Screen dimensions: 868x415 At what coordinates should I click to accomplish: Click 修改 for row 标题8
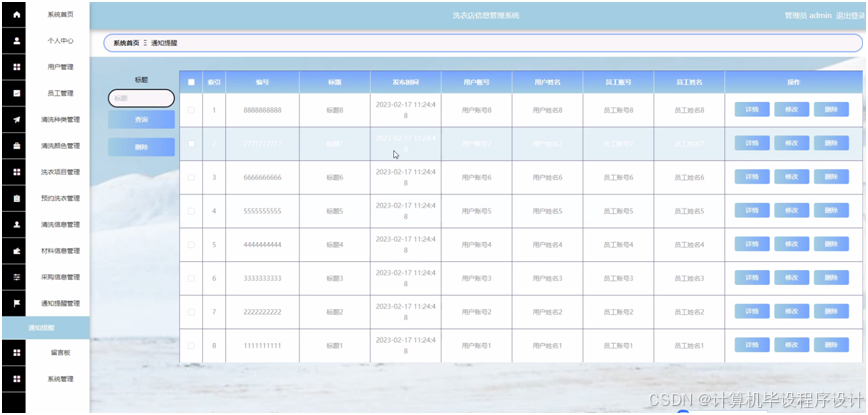click(792, 110)
